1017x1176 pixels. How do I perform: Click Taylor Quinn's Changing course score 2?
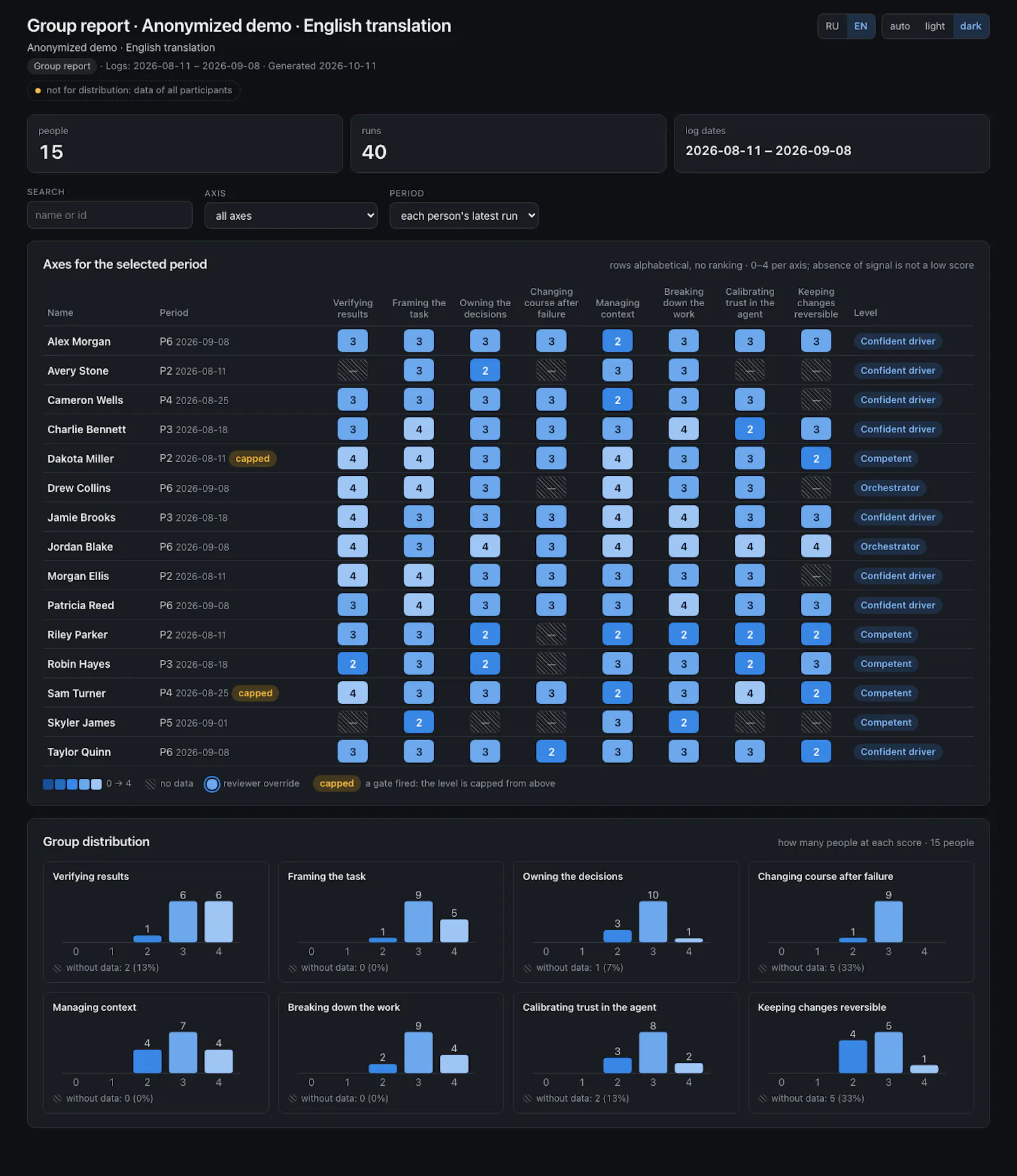[x=551, y=752]
